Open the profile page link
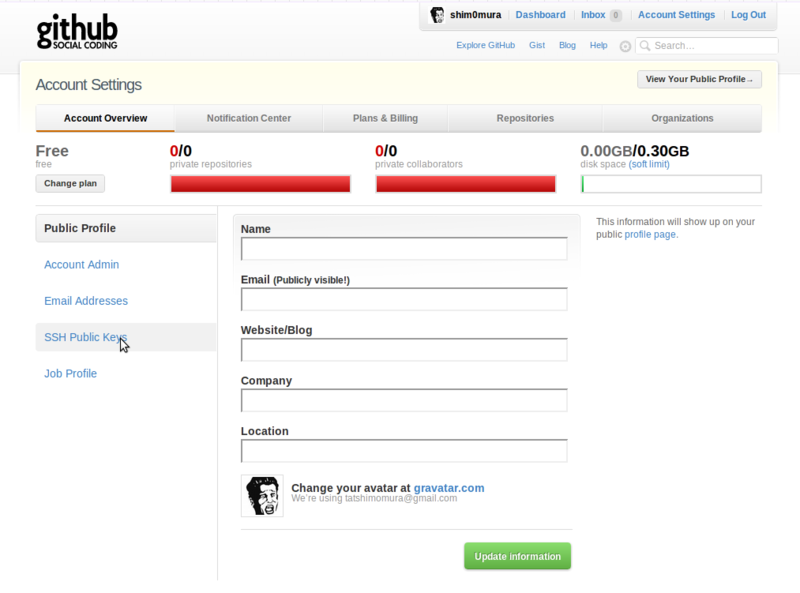Image resolution: width=800 pixels, height=593 pixels. click(650, 235)
